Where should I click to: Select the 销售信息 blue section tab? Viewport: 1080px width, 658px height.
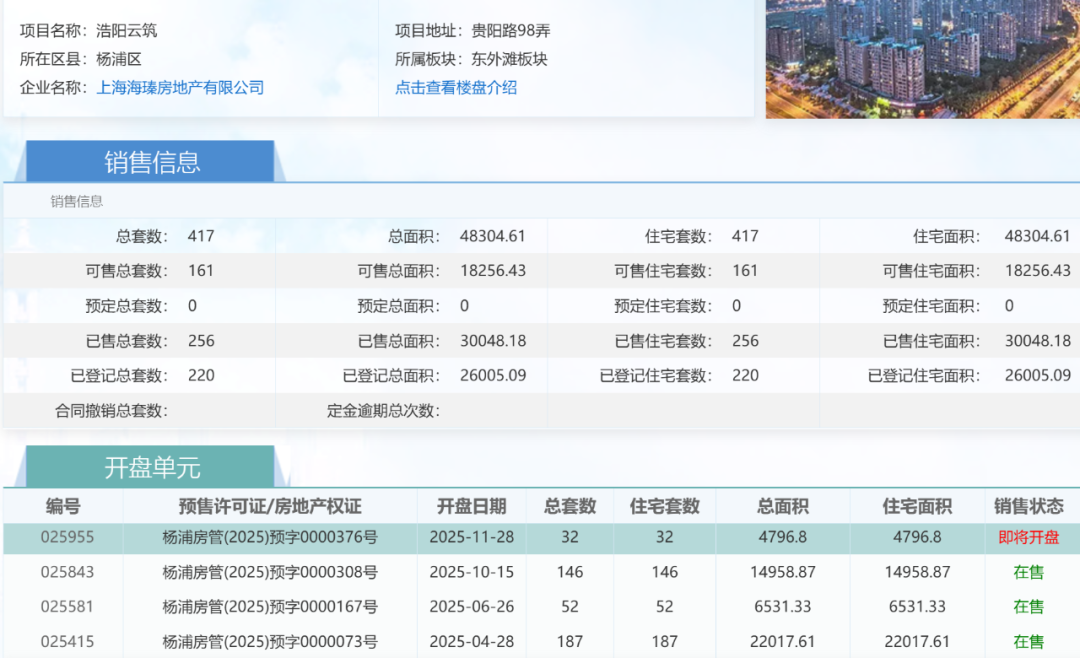151,162
